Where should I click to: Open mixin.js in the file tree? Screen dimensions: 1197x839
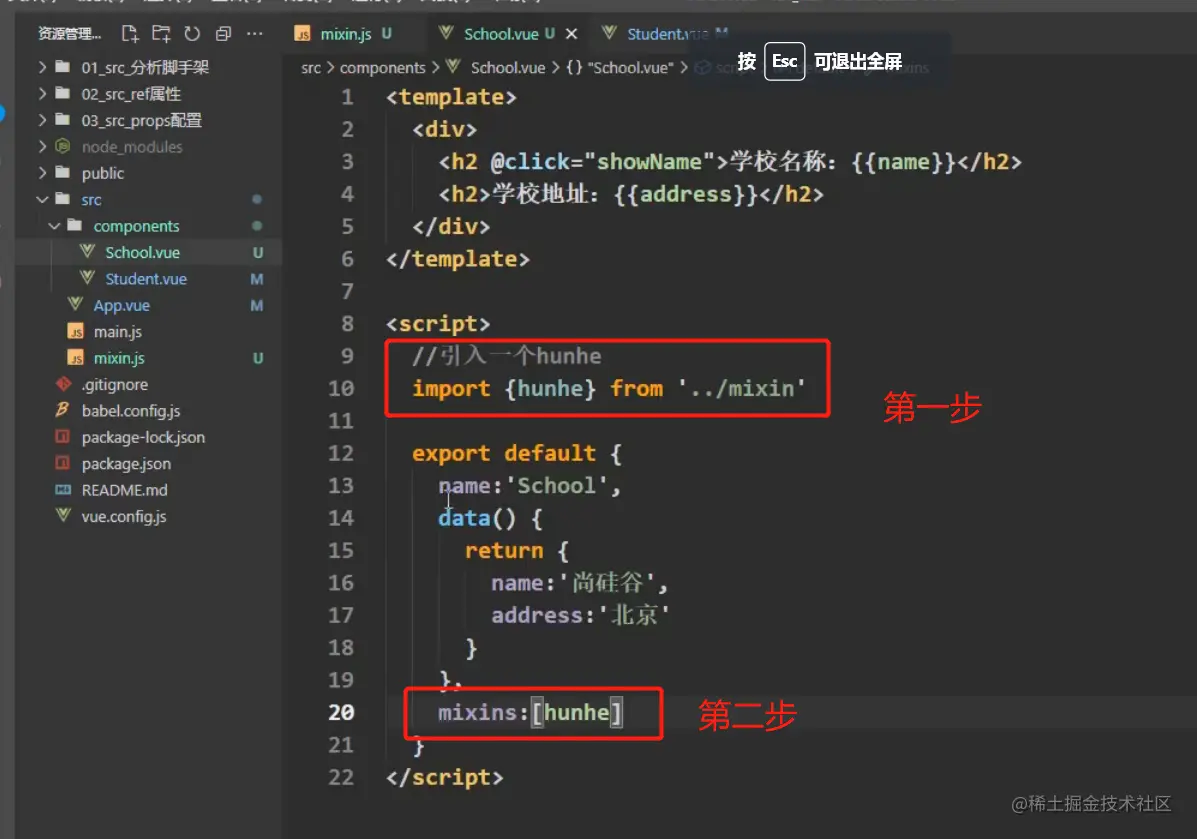119,358
